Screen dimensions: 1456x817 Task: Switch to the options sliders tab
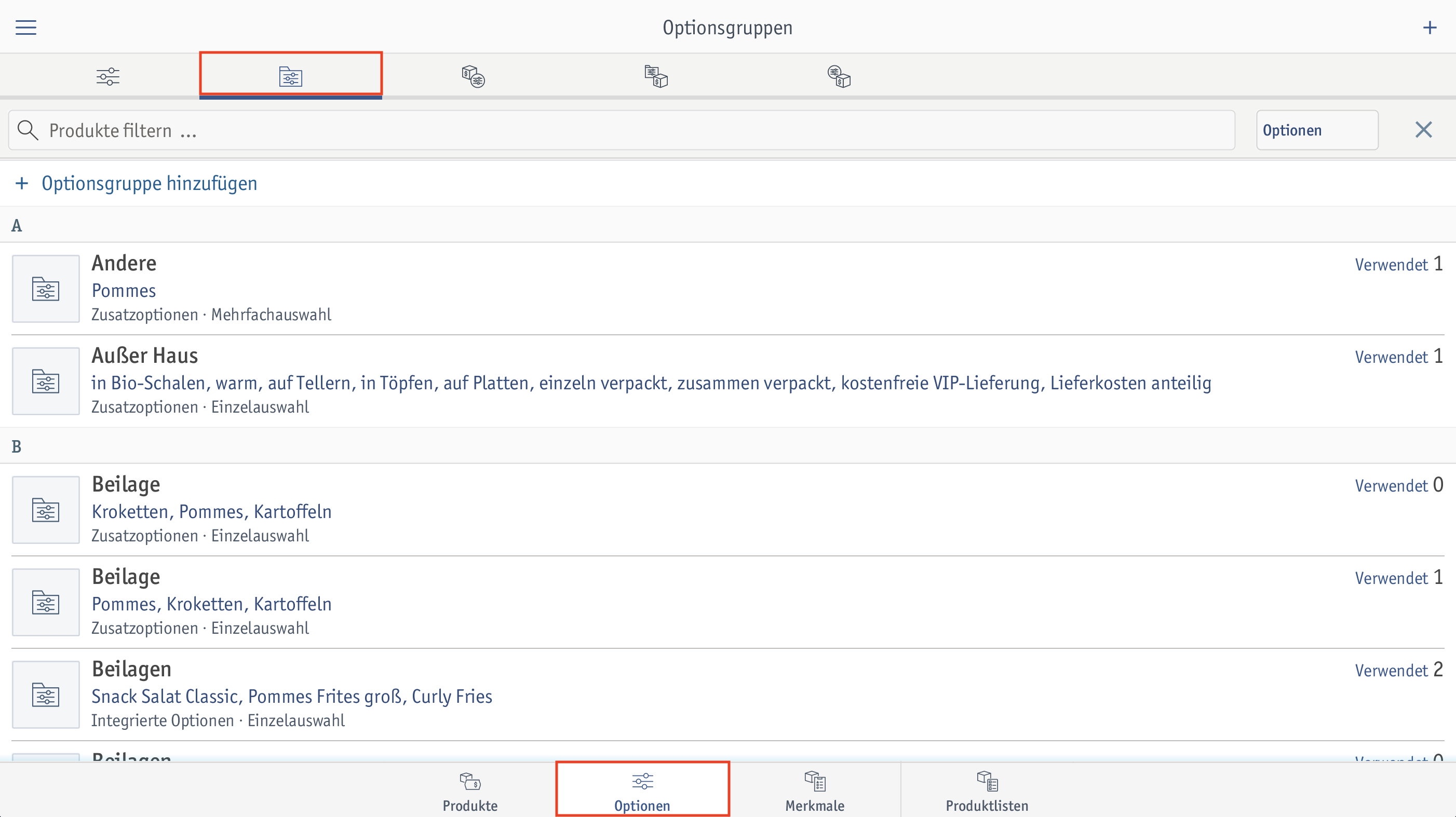(107, 76)
